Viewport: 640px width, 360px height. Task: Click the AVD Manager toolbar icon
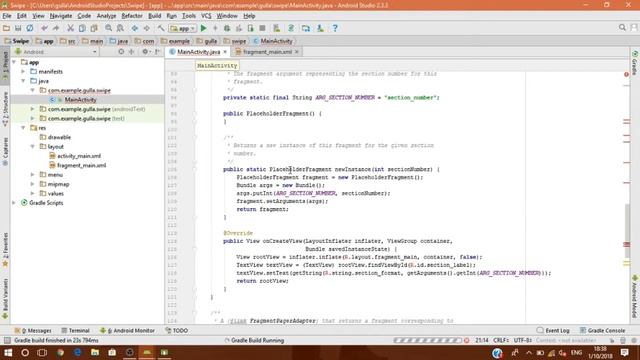coord(276,28)
